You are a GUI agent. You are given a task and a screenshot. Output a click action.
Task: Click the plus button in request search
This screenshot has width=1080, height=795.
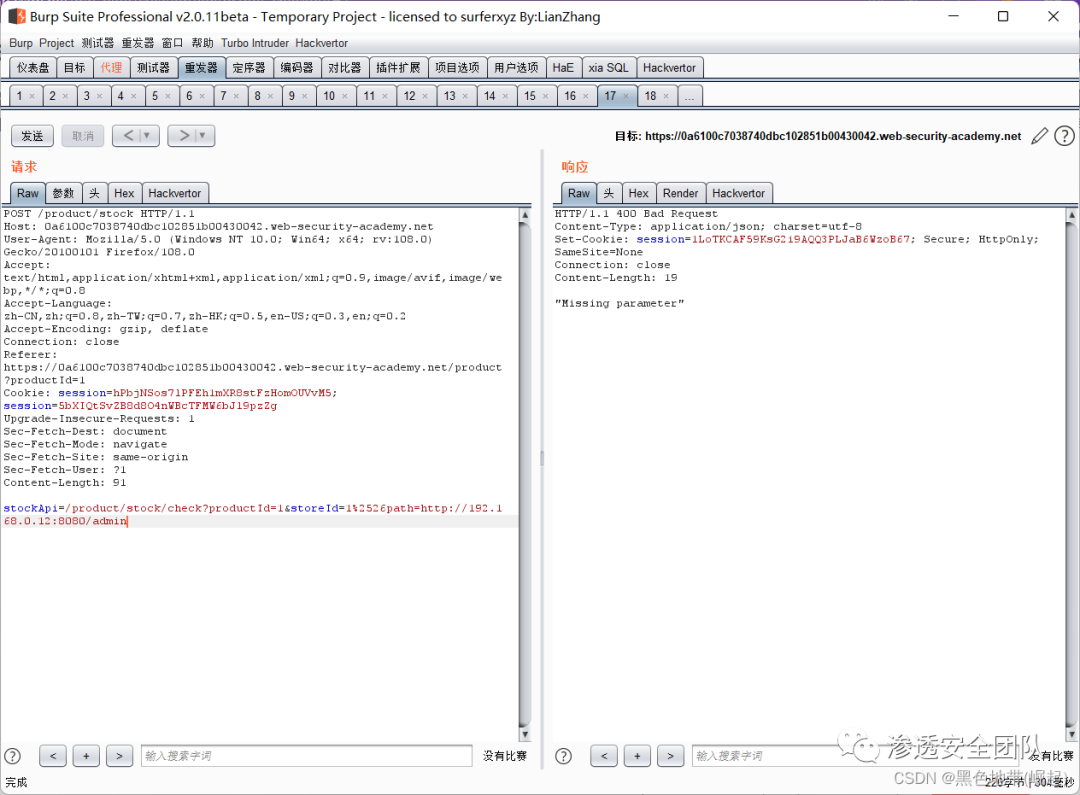(86, 756)
